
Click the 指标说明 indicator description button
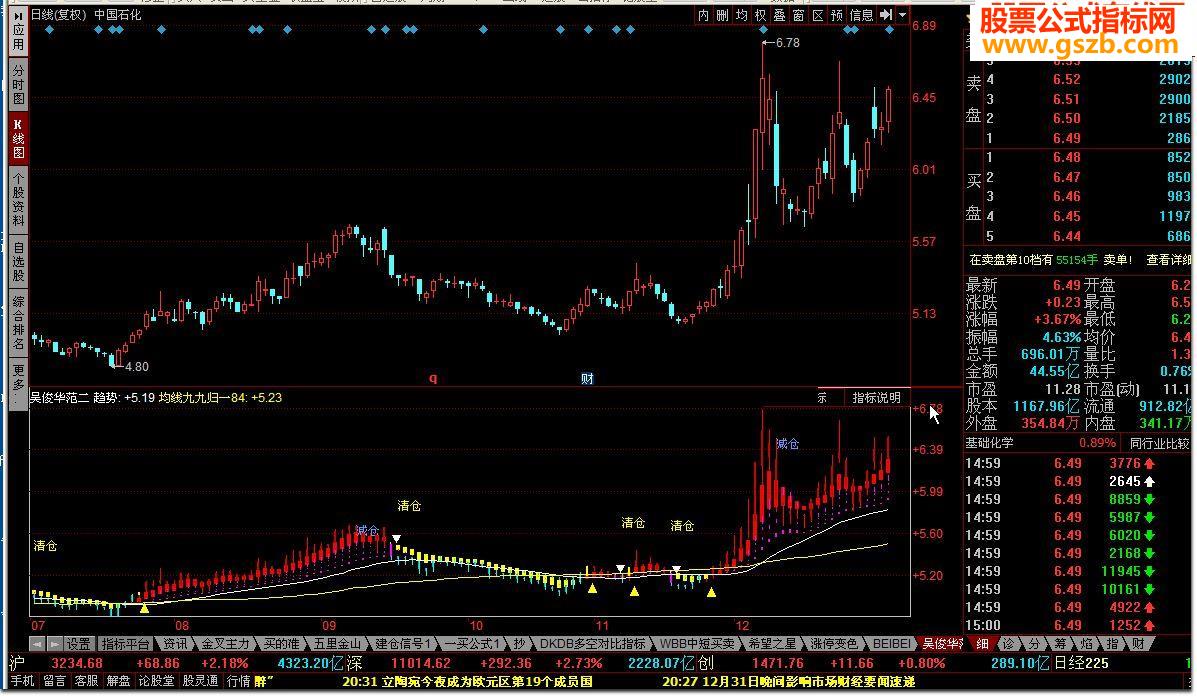coord(876,398)
